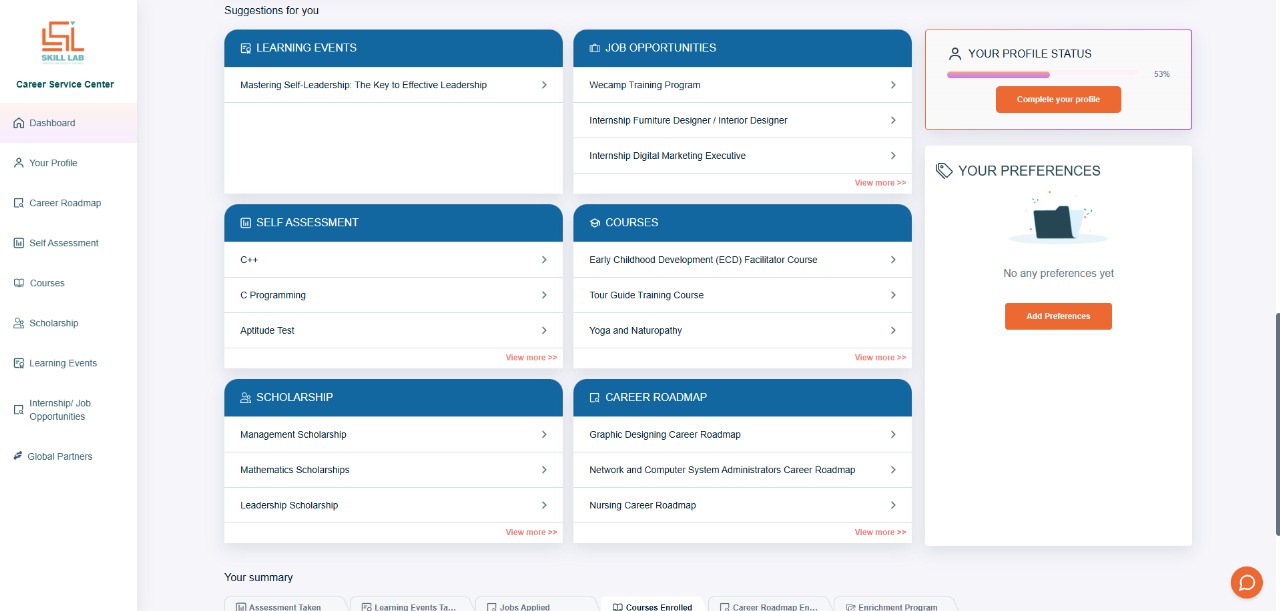This screenshot has height=611, width=1280.
Task: Expand the Aptitude Test chevron arrow
Action: (x=544, y=330)
